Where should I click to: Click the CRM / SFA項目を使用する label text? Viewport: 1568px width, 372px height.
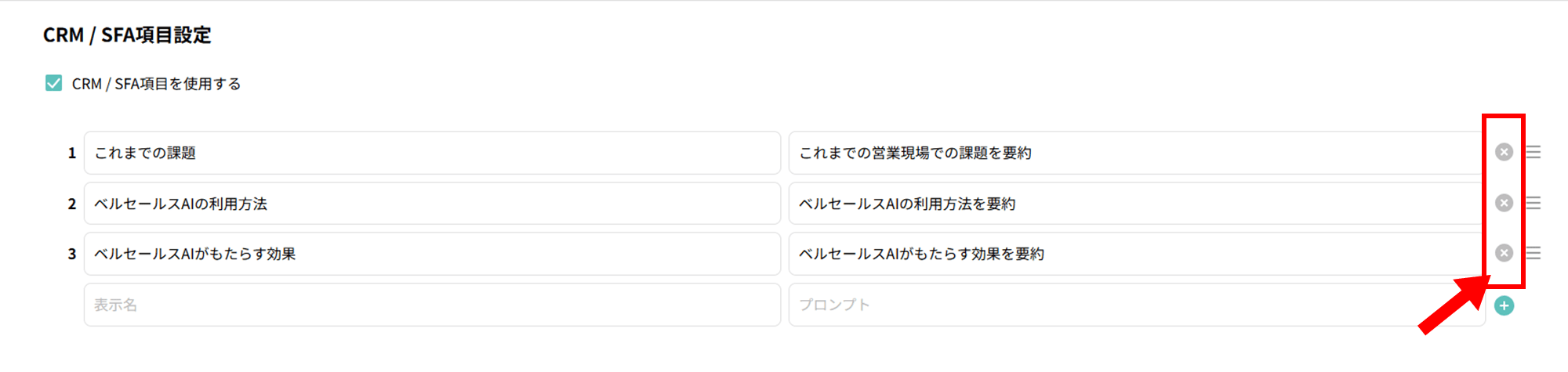click(x=156, y=84)
